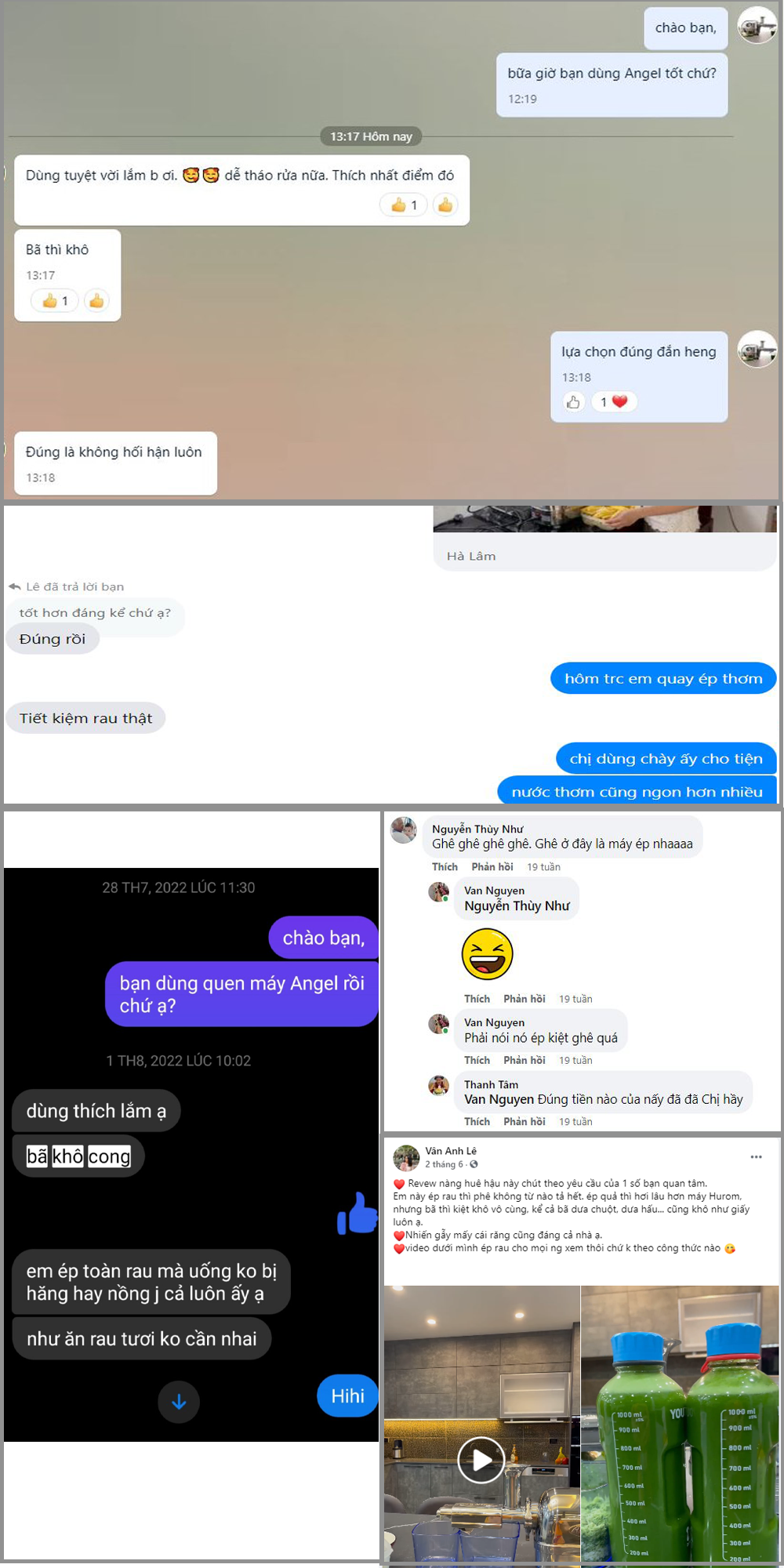Toggle the like button on 'Dùng tuyệt vời lắm' message
784x1568 pixels.
pos(445,205)
